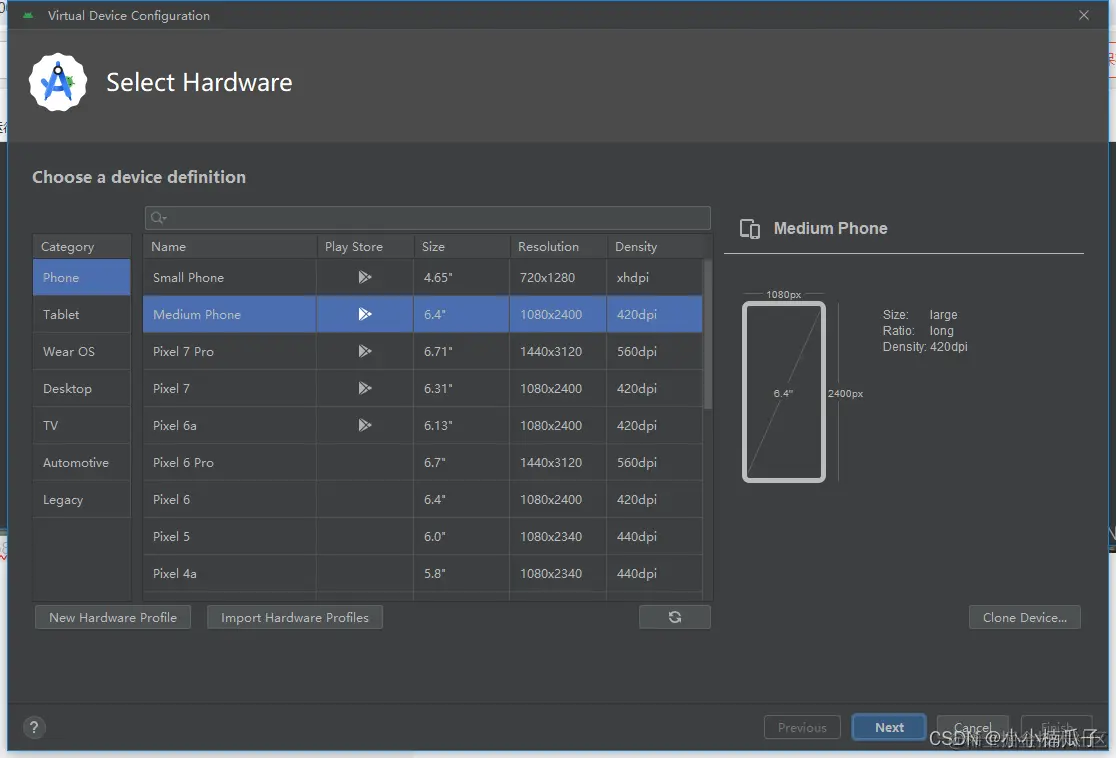Click the Previous button
This screenshot has height=758, width=1116.
point(802,727)
